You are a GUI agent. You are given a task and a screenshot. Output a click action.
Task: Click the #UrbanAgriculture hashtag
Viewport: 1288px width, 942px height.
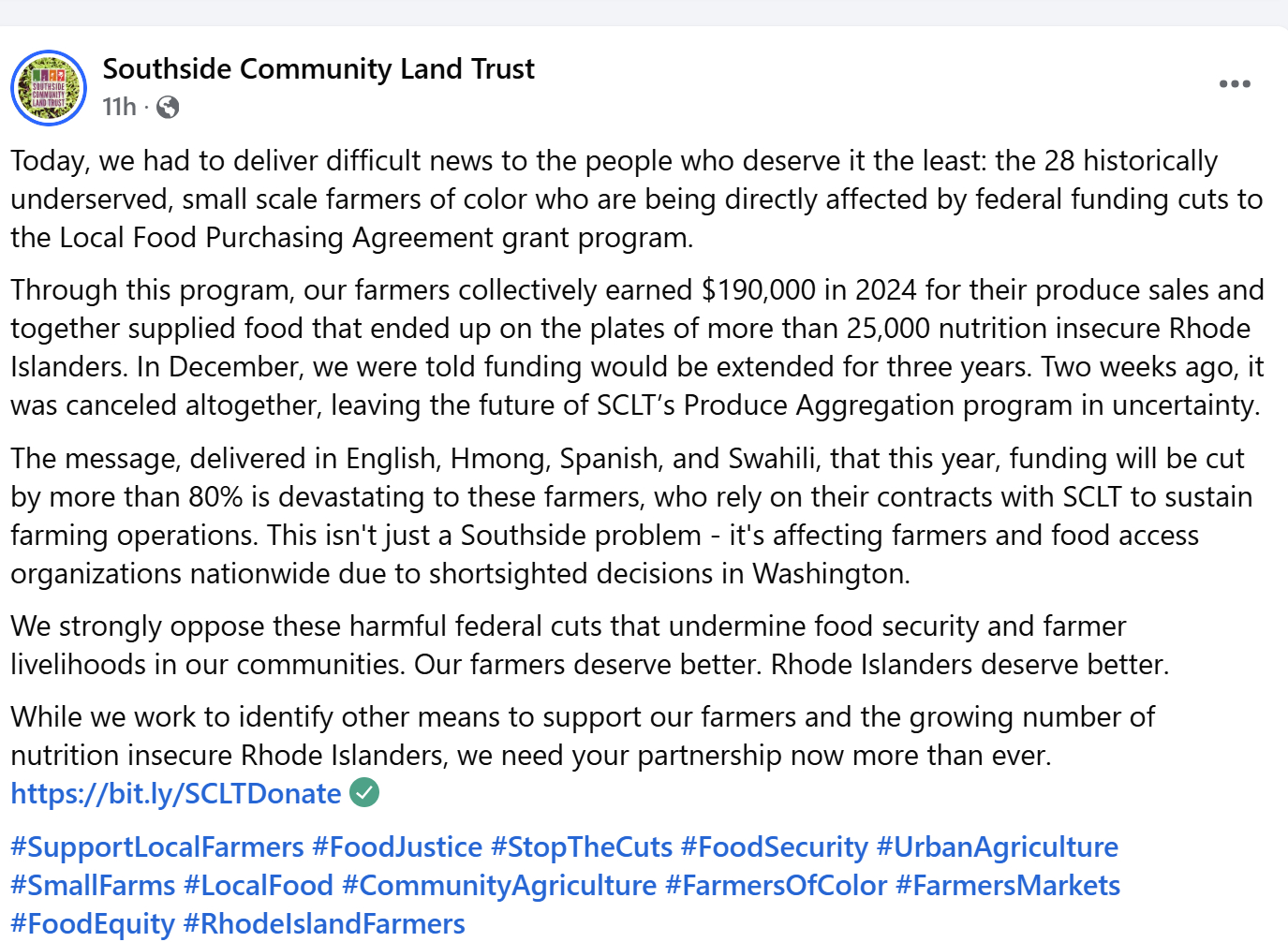tap(998, 847)
